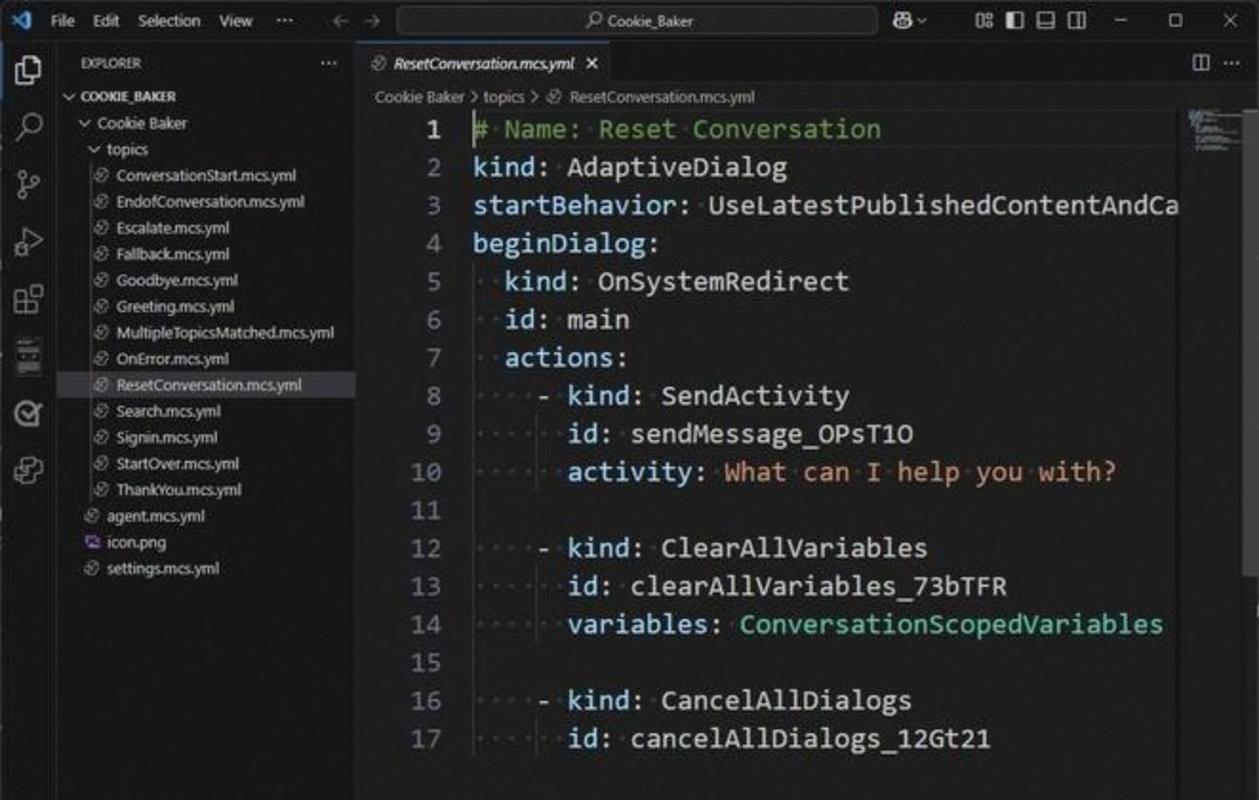Viewport: 1259px width, 800px height.
Task: Open Source Control view
Action: (28, 184)
